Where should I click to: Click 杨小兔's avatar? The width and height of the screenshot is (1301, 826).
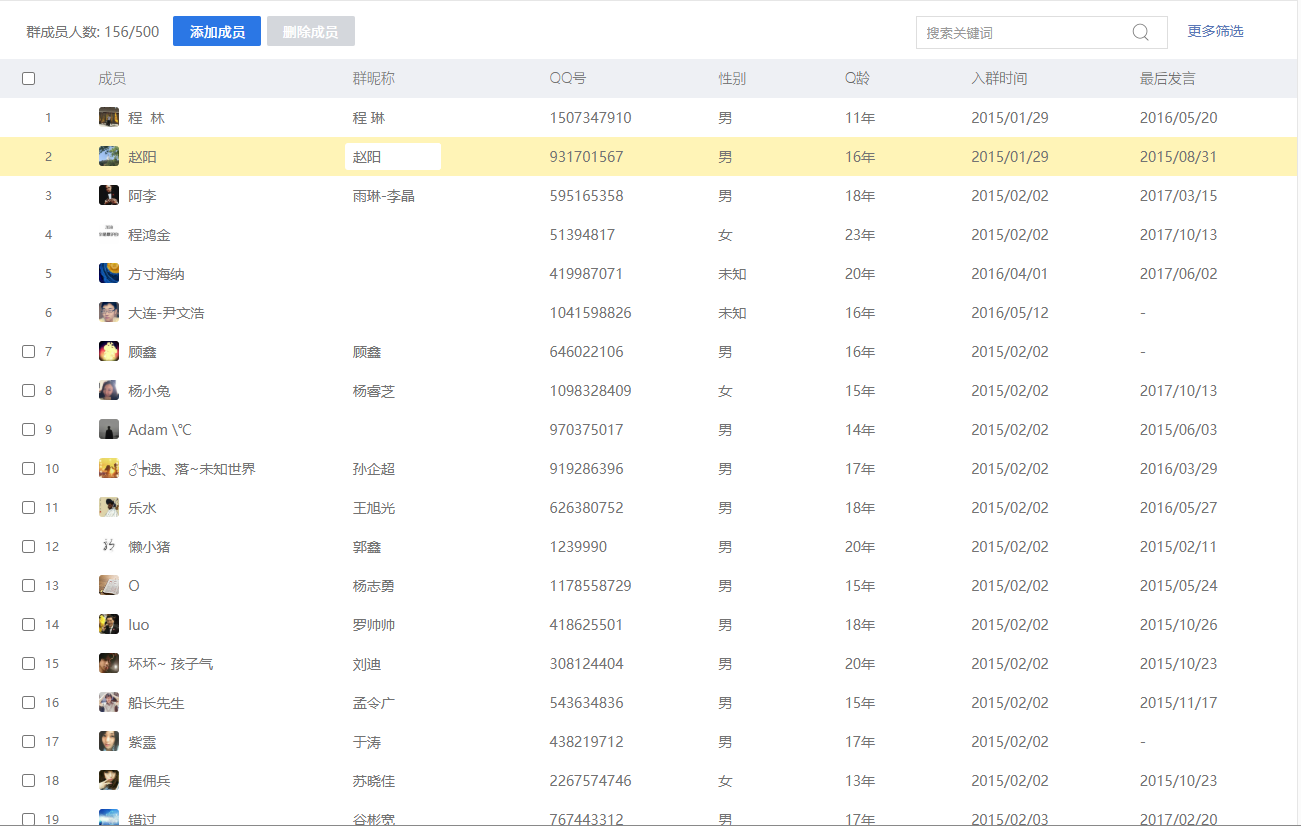pos(109,390)
